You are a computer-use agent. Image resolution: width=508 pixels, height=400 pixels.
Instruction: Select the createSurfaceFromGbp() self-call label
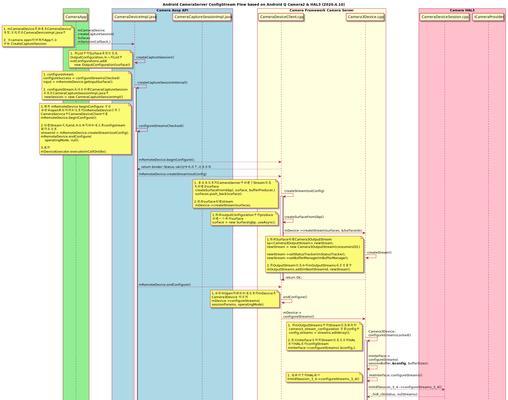[x=304, y=217]
